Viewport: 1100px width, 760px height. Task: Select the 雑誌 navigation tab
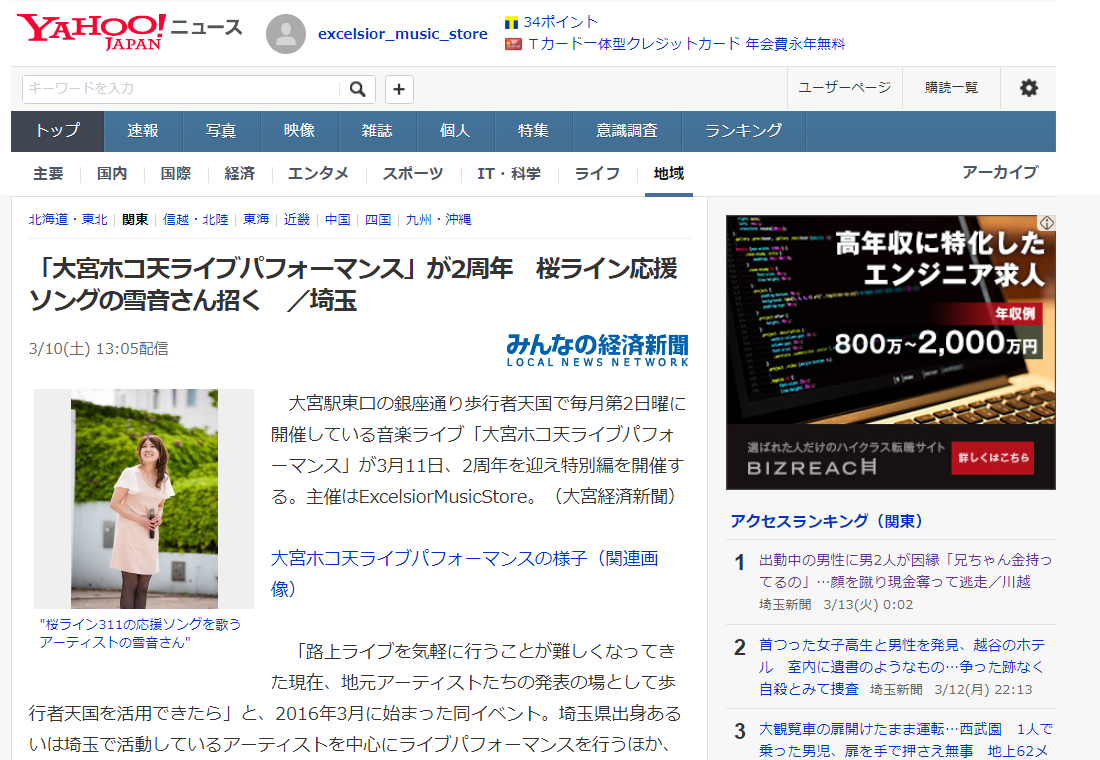tap(377, 131)
